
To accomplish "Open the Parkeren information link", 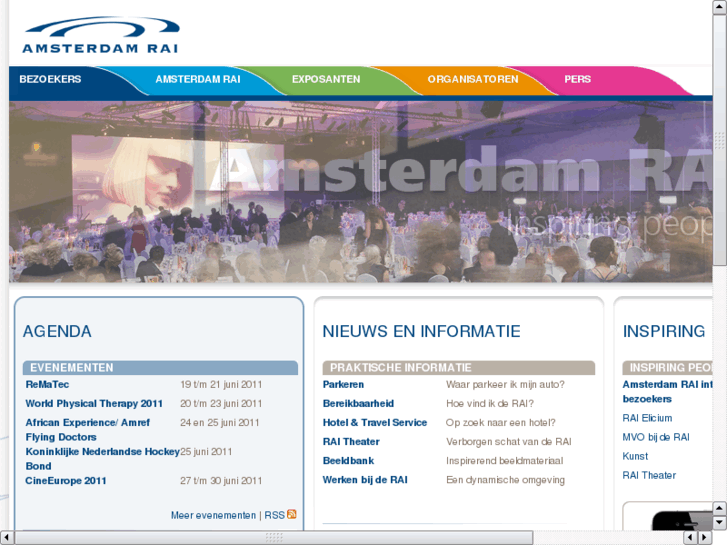I will point(344,385).
